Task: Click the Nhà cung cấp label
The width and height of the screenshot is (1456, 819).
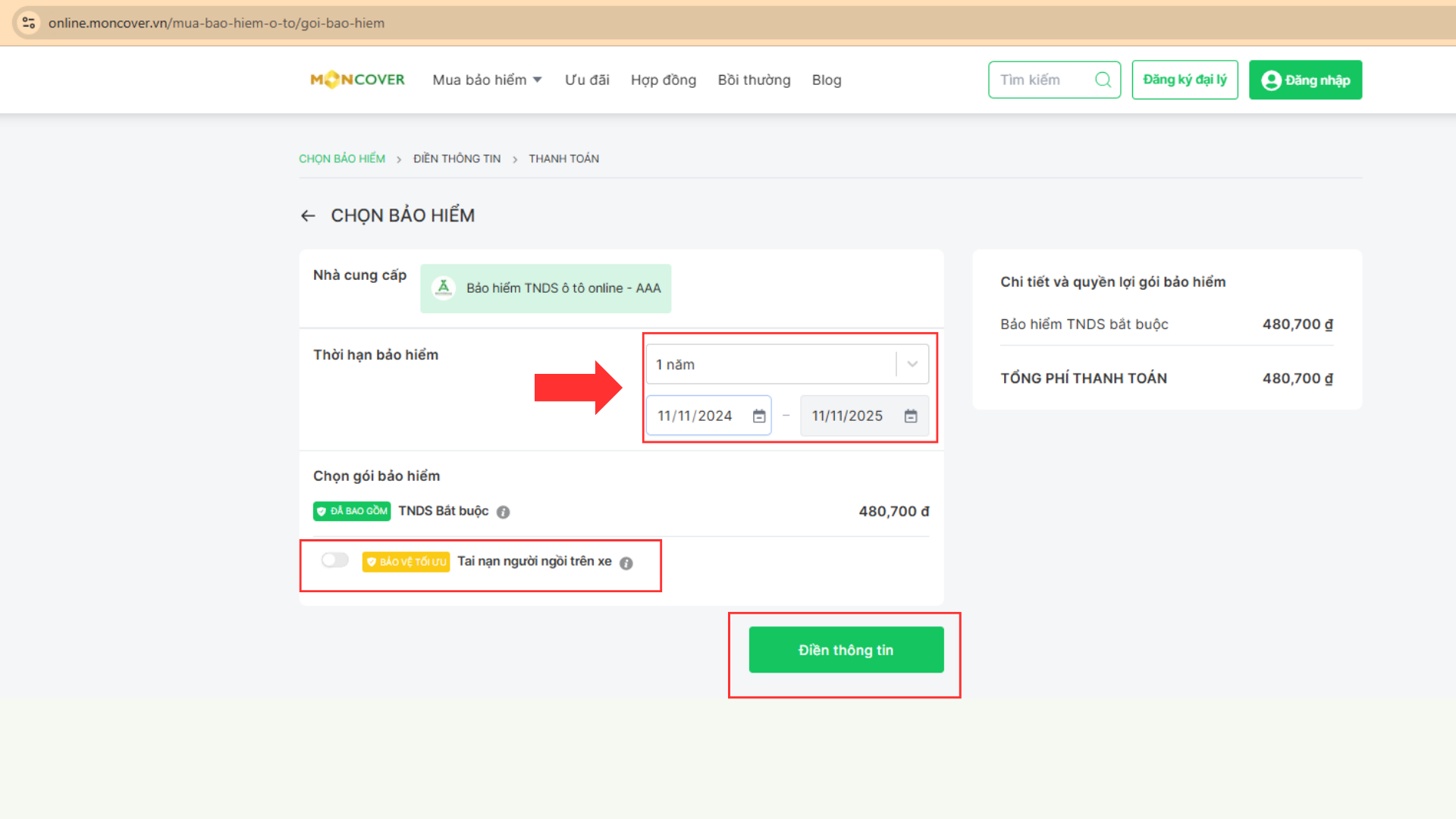Action: pos(359,275)
